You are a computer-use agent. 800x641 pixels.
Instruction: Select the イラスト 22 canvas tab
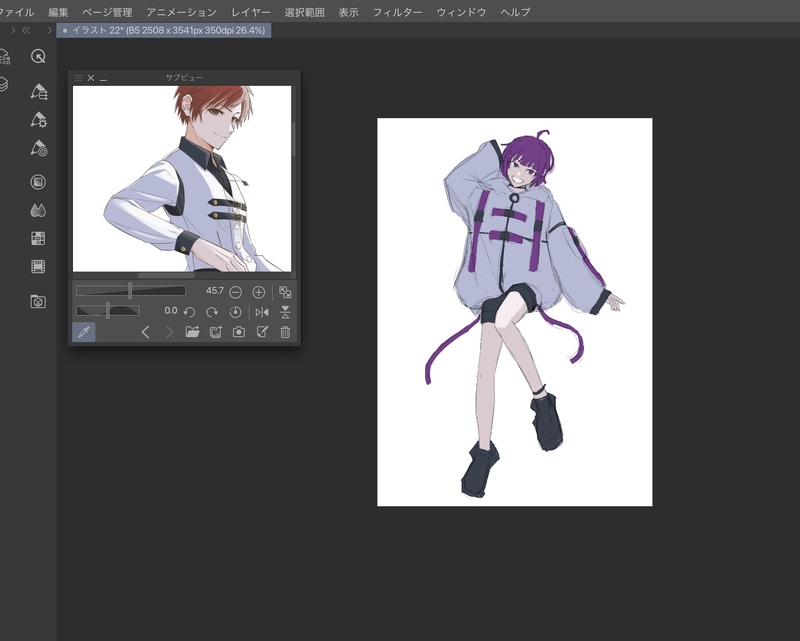(164, 31)
